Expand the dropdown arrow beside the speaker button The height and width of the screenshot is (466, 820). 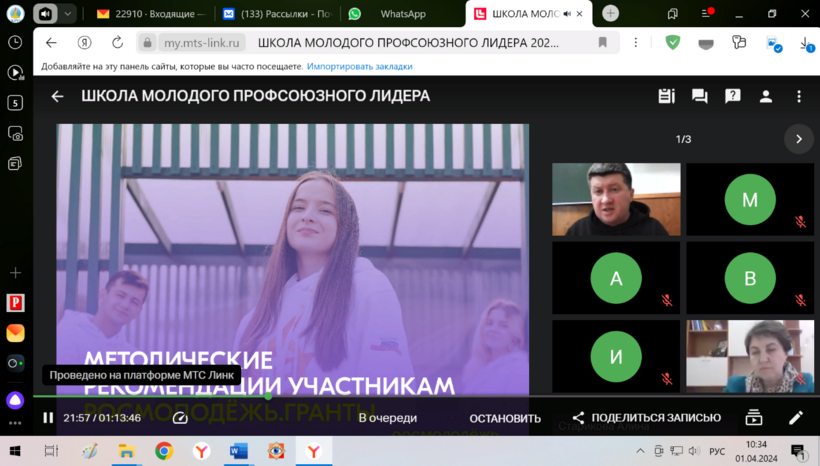point(67,14)
